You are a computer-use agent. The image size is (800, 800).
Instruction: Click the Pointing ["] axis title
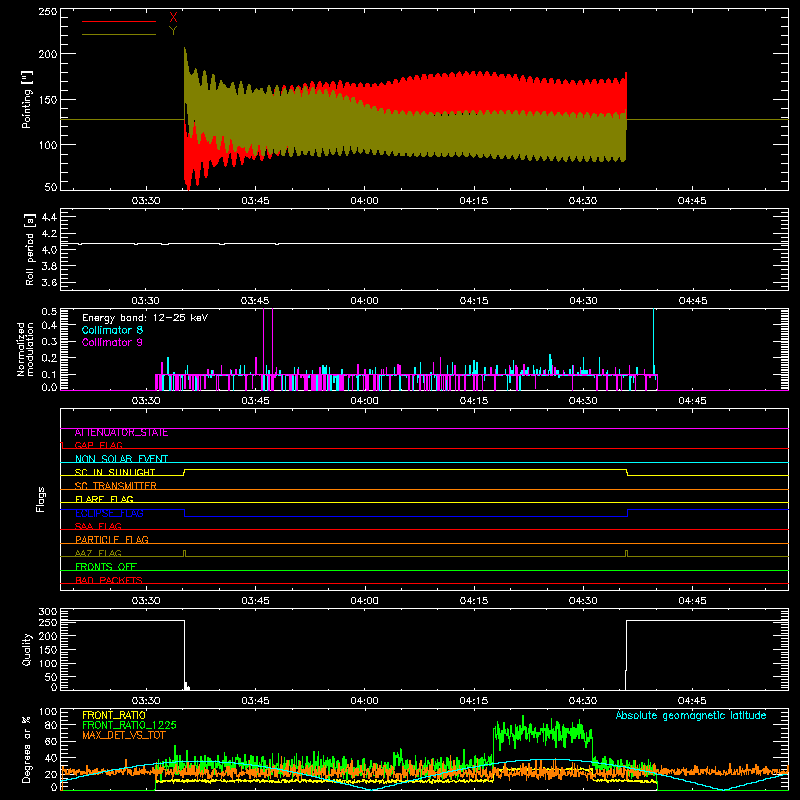click(x=27, y=99)
